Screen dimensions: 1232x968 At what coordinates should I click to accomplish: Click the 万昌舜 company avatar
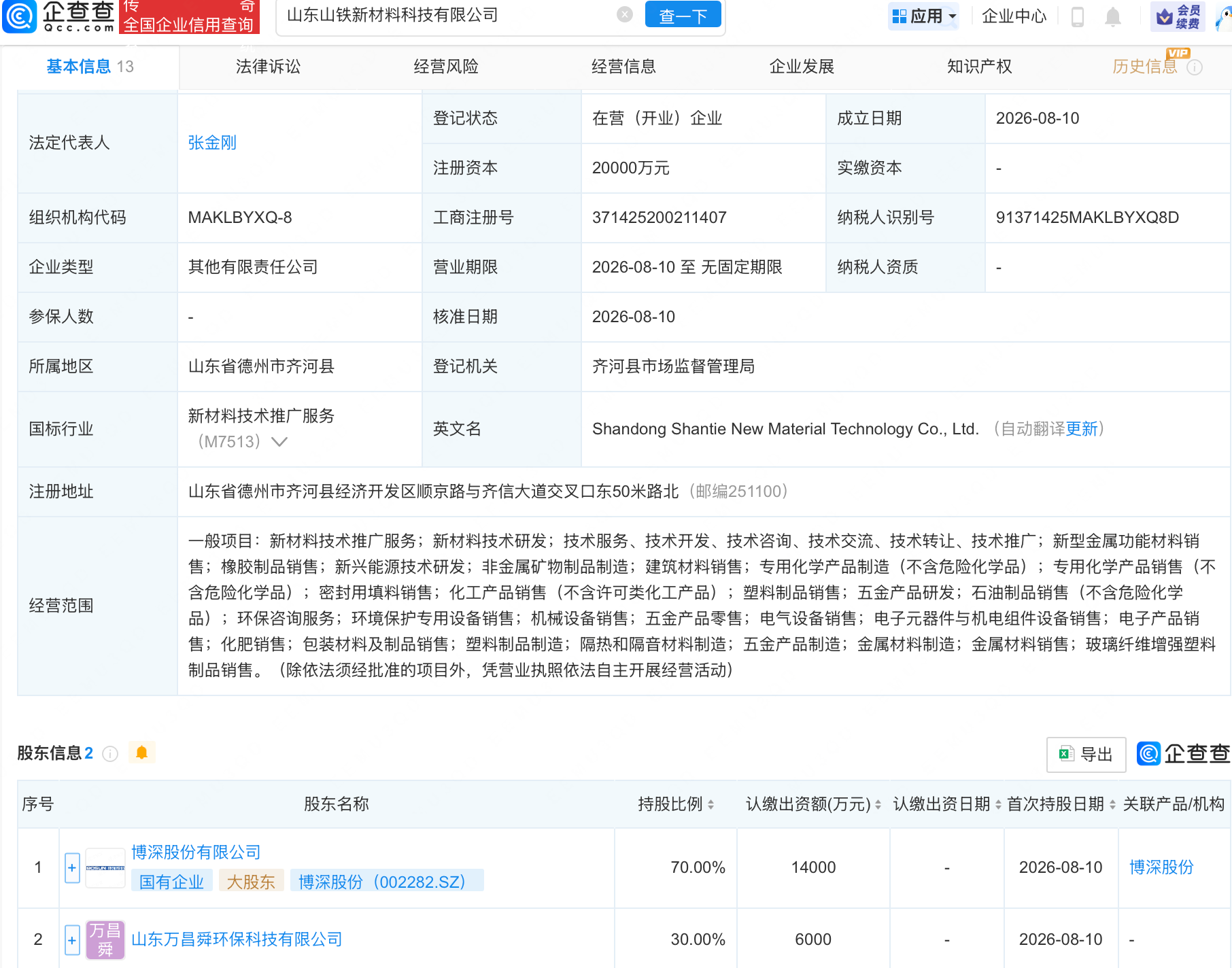[105, 940]
